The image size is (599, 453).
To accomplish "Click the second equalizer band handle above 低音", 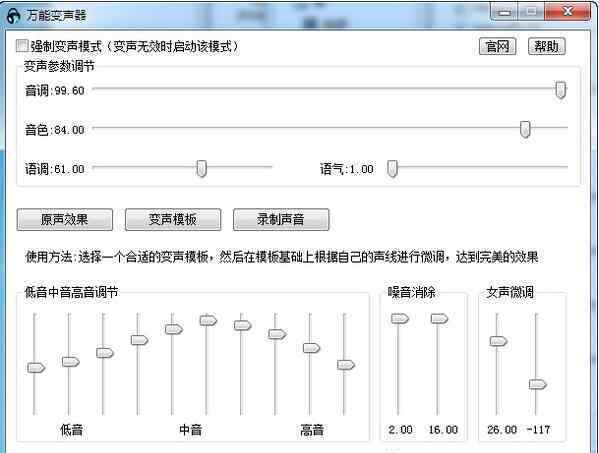I will 71,362.
